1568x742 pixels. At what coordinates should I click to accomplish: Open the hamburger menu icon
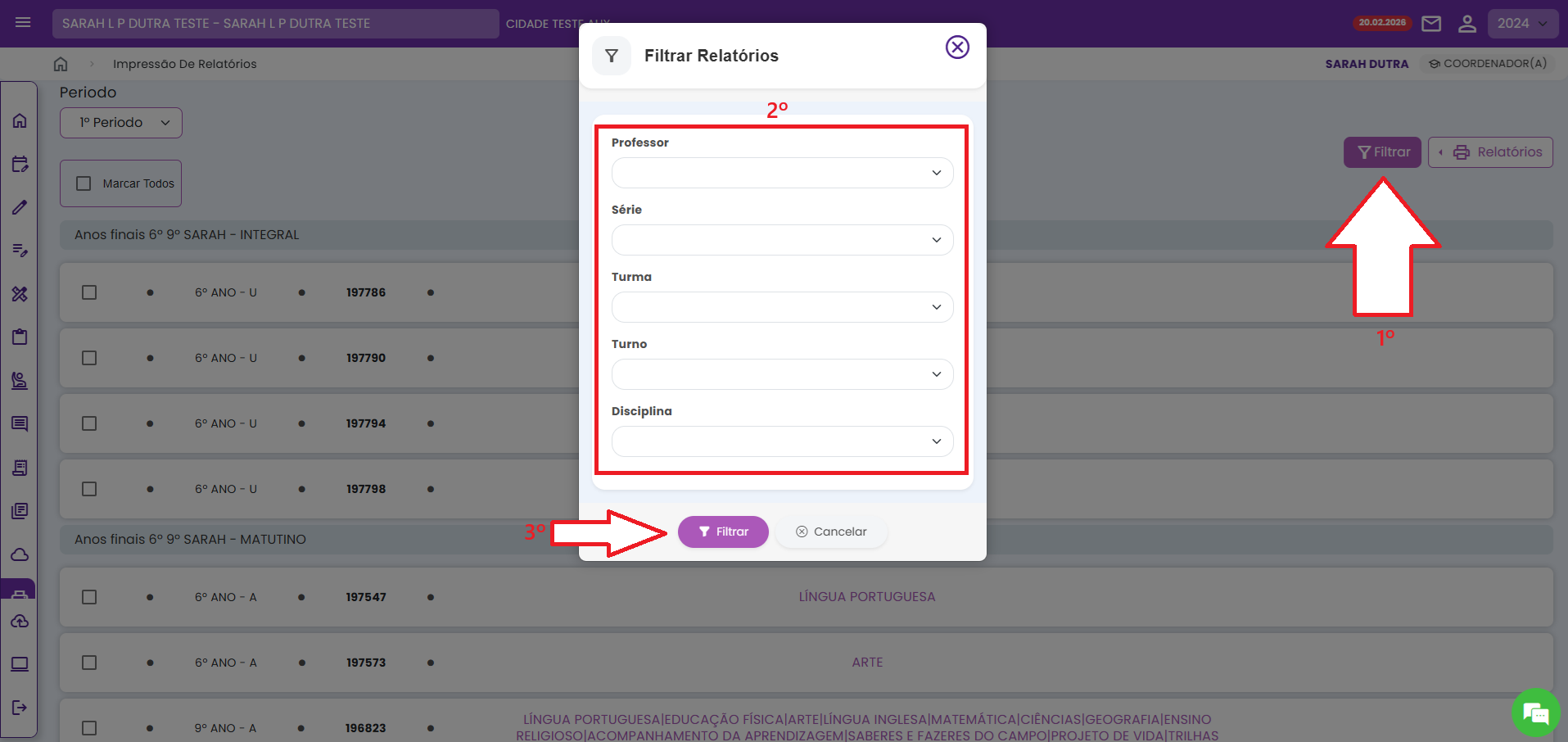click(x=23, y=23)
